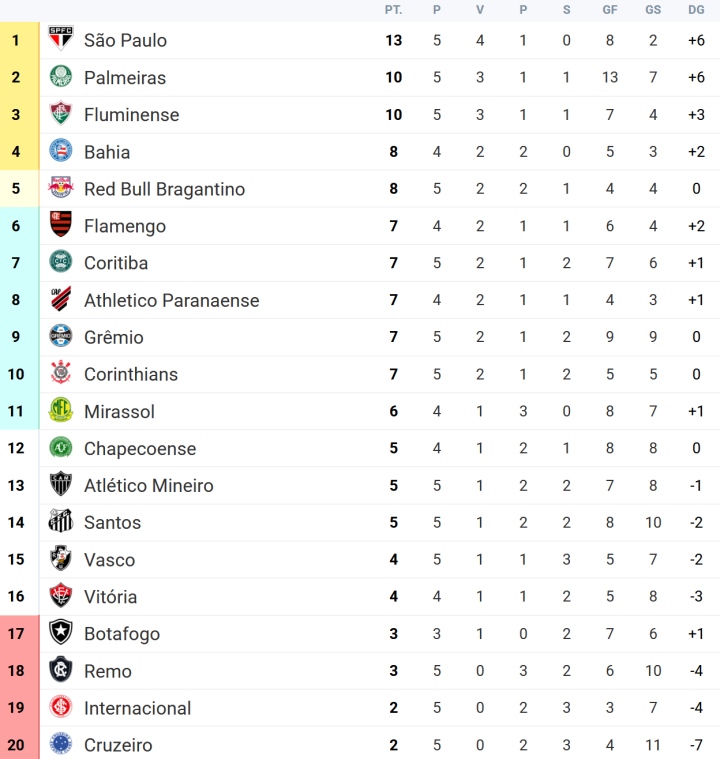
Task: Select the Fluminense crest icon
Action: [x=61, y=114]
